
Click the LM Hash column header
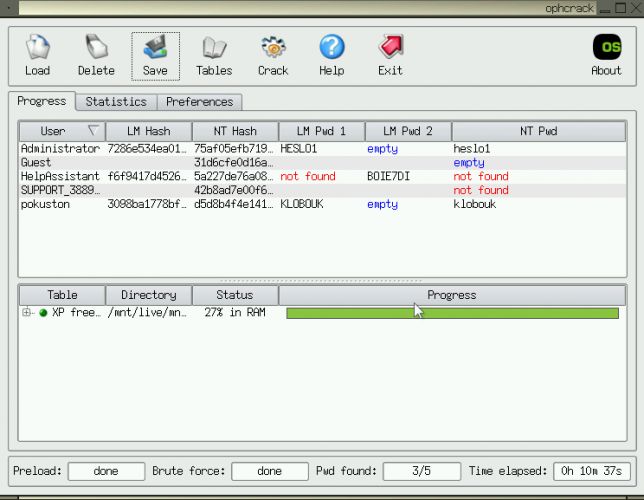tap(149, 131)
